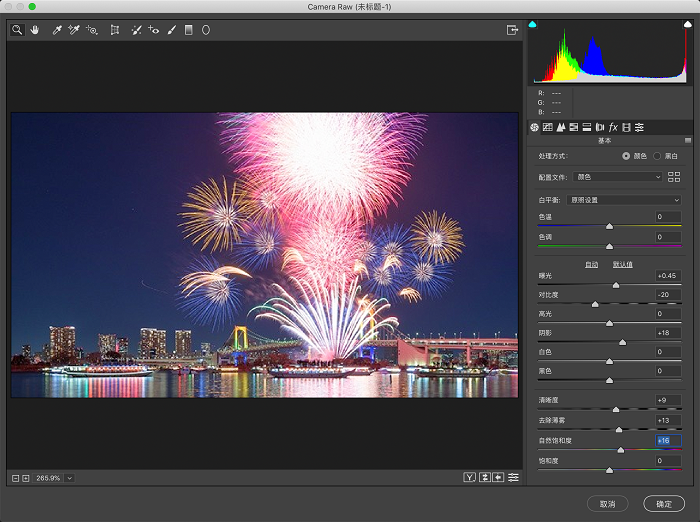Click the 取消 cancel button

click(607, 503)
